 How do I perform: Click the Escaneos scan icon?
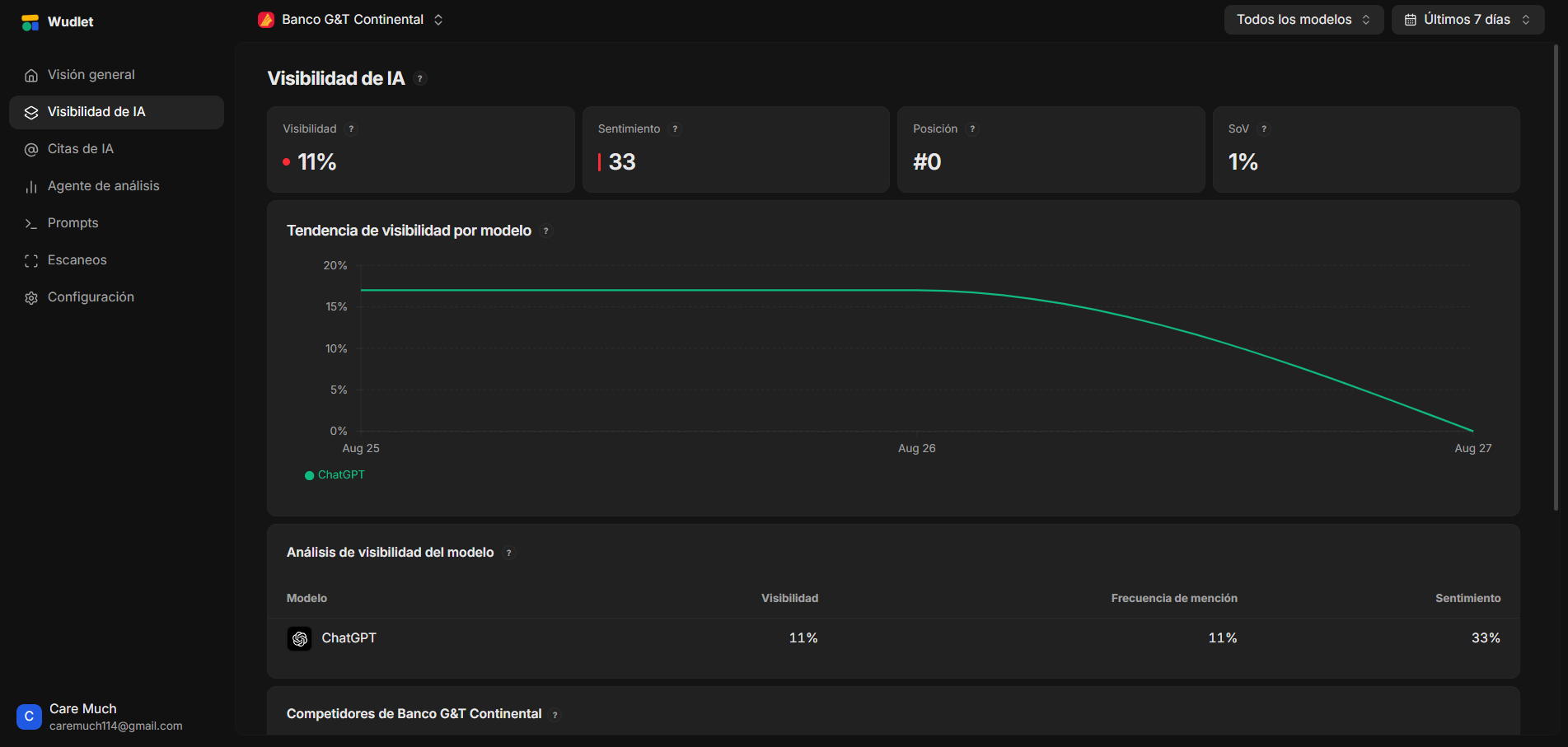pos(31,260)
